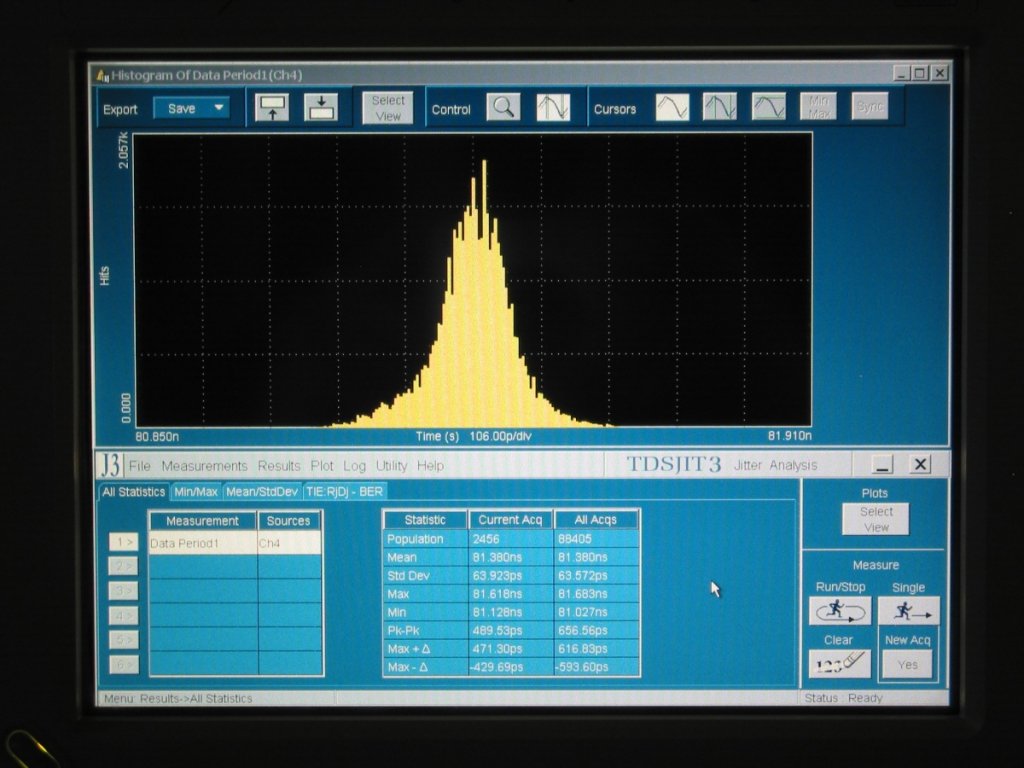This screenshot has width=1024, height=768.
Task: Select the vertical bars Cursors icon
Action: 720,106
